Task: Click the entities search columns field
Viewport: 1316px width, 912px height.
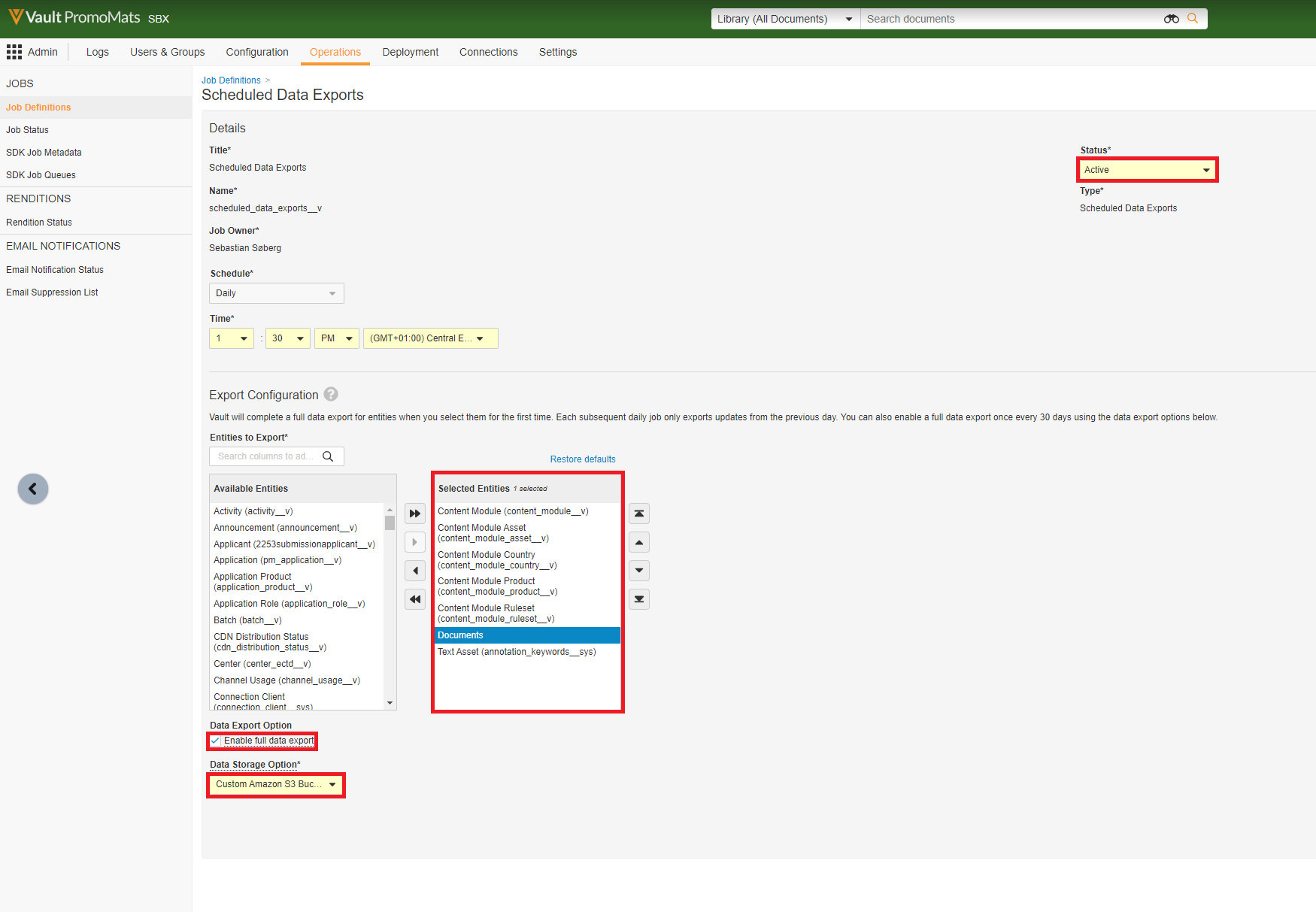Action: [x=267, y=456]
